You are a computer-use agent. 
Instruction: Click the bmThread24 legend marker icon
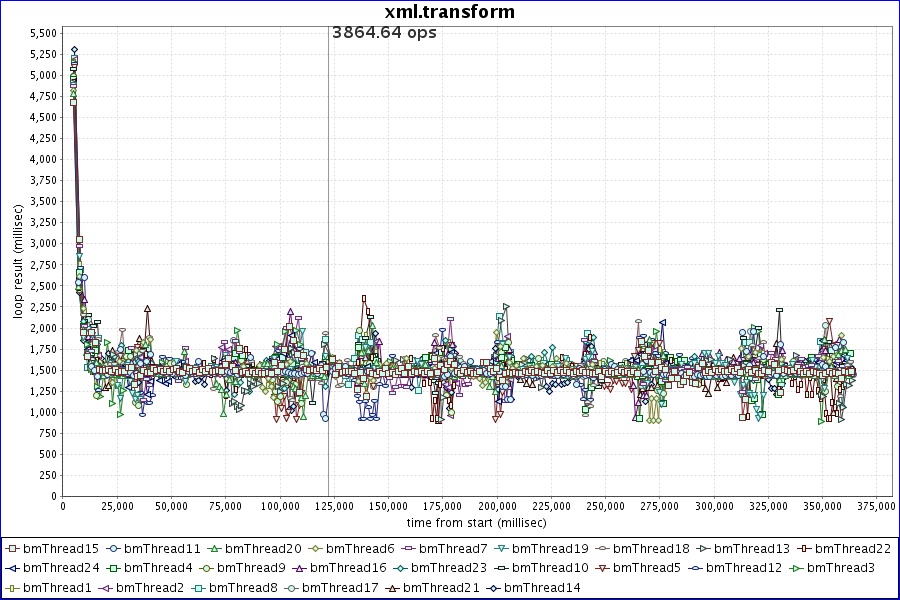coord(12,568)
